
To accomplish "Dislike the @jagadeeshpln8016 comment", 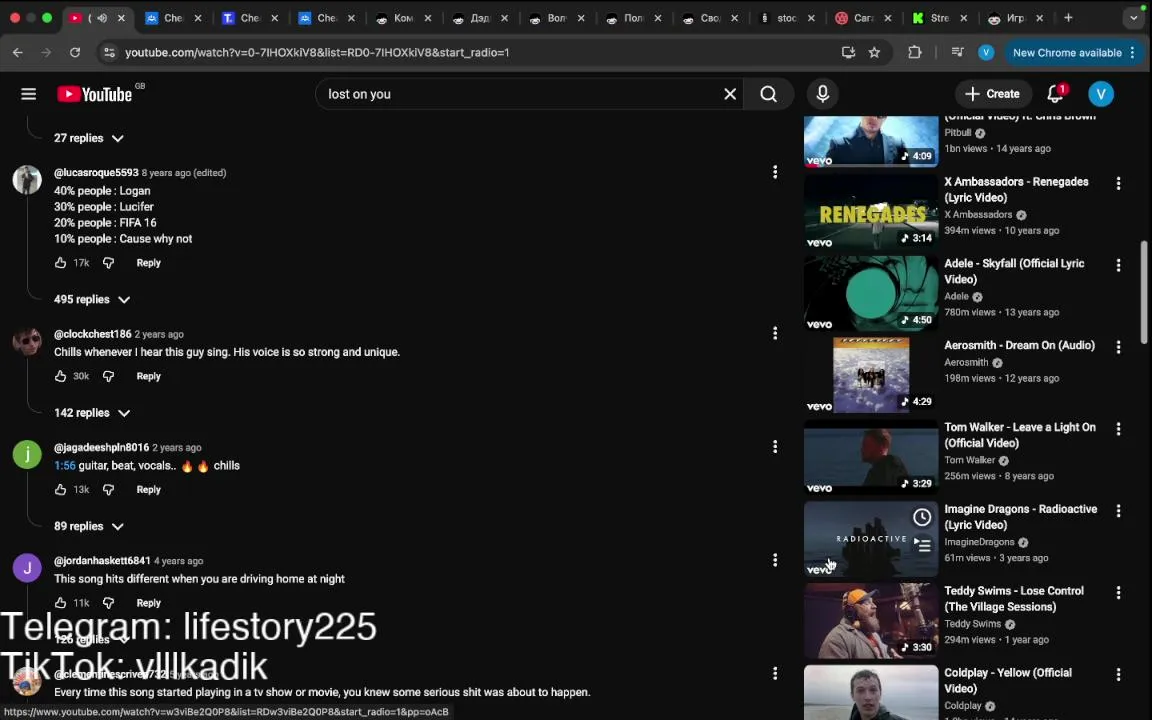I will 109,489.
